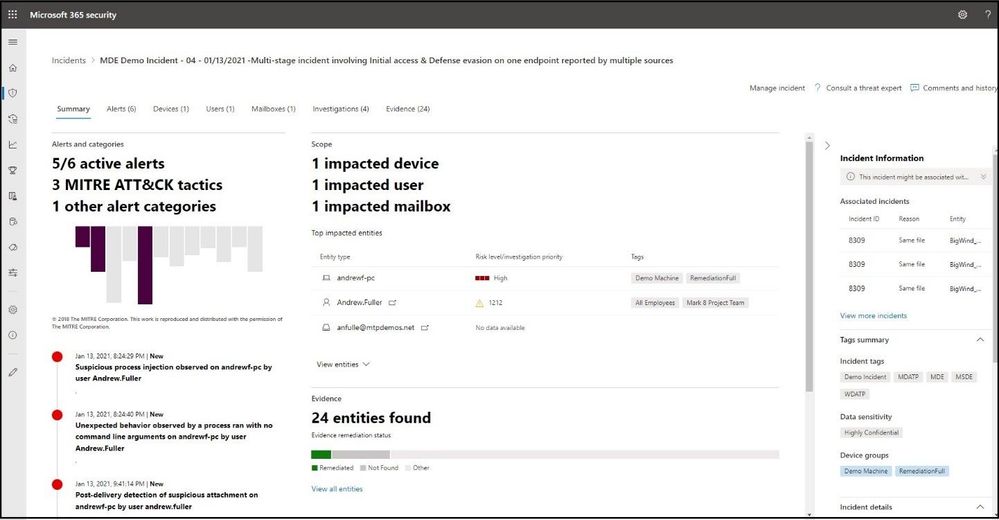Click main content vertical scrollbar

tap(809, 268)
